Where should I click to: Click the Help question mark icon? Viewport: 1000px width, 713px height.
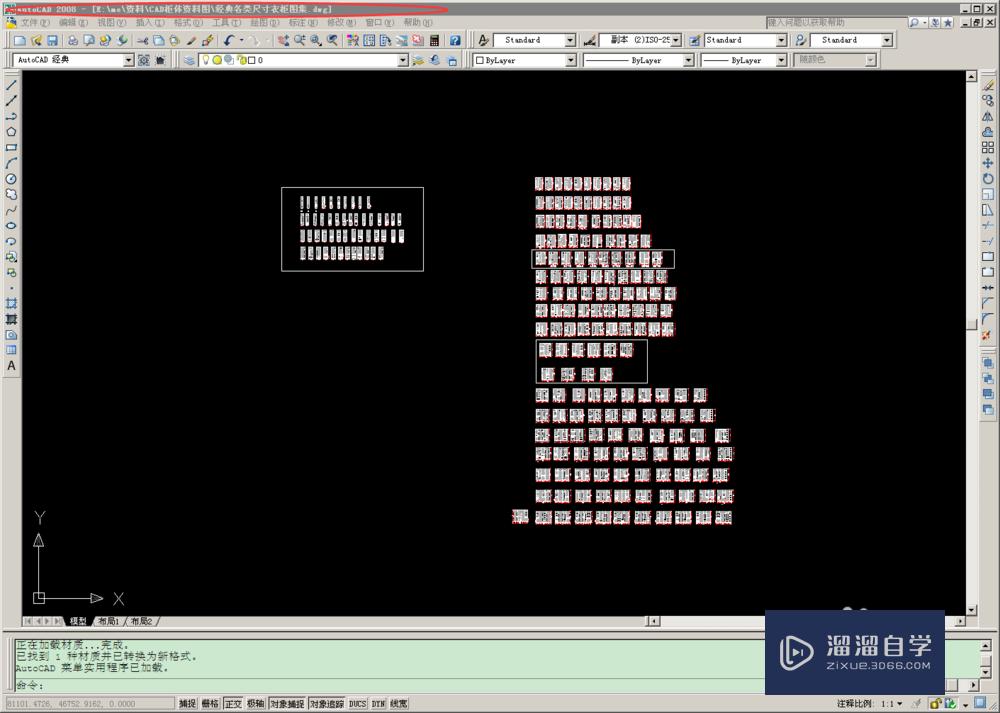(455, 40)
